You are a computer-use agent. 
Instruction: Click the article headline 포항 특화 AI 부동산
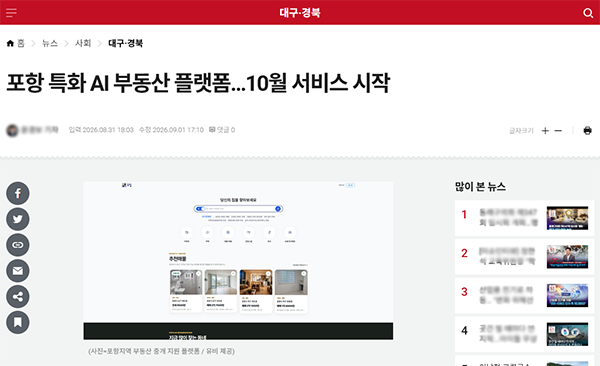point(198,82)
